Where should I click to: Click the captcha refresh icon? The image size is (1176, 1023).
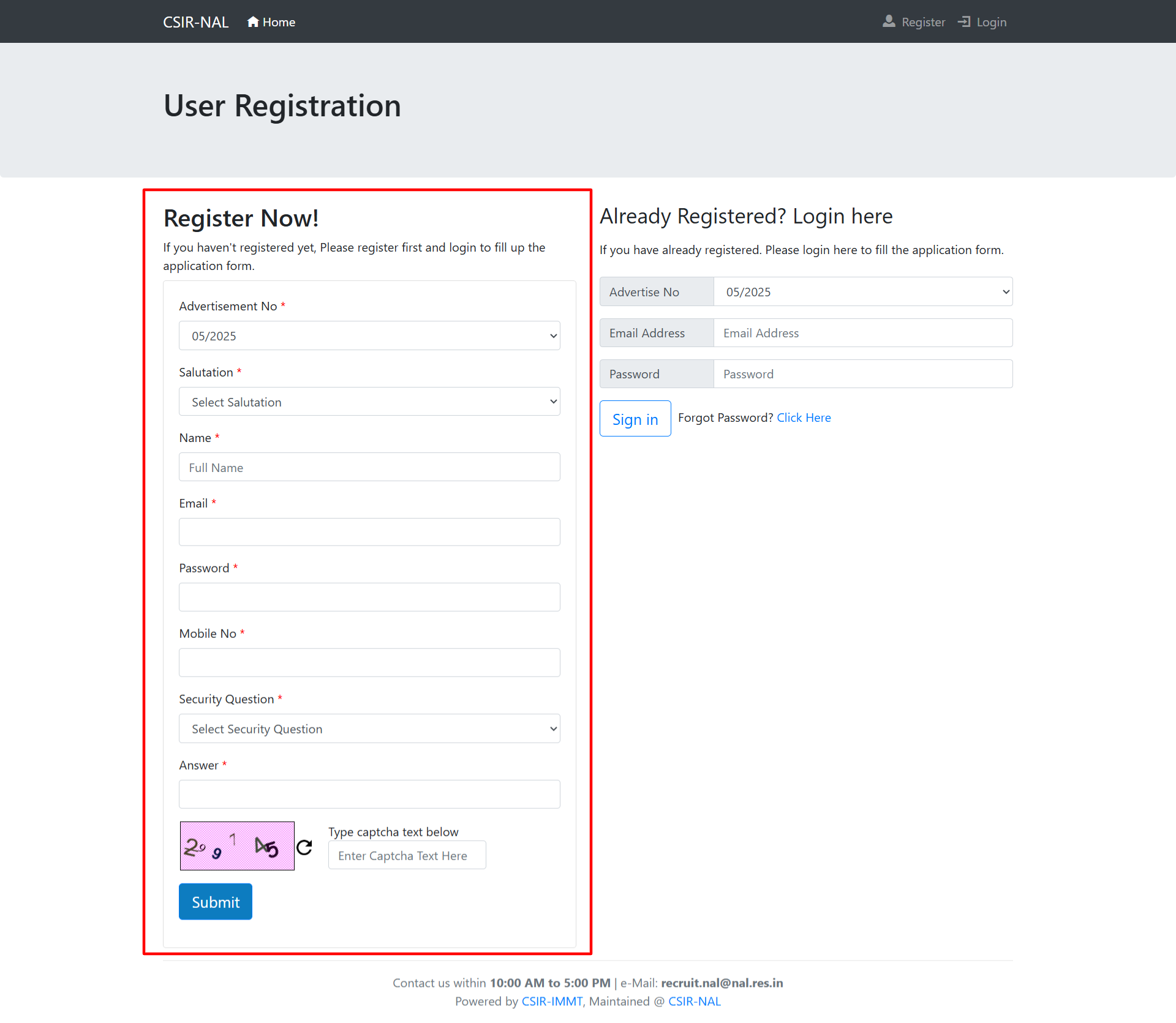(304, 847)
